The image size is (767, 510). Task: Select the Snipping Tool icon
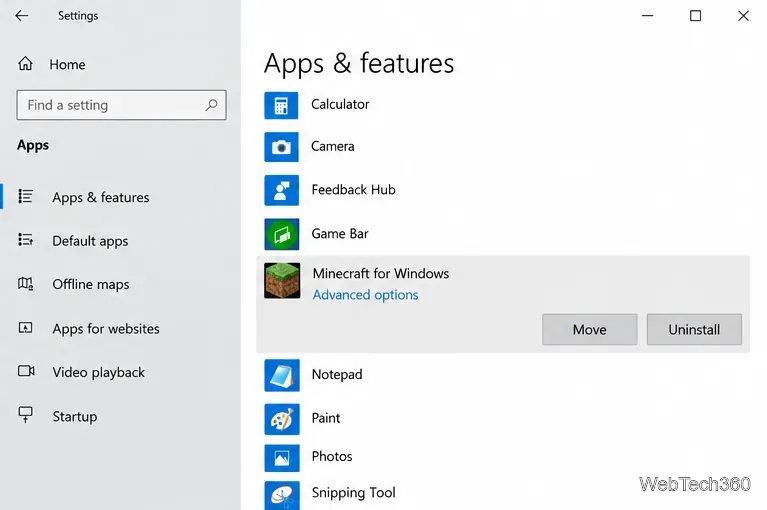[x=282, y=495]
